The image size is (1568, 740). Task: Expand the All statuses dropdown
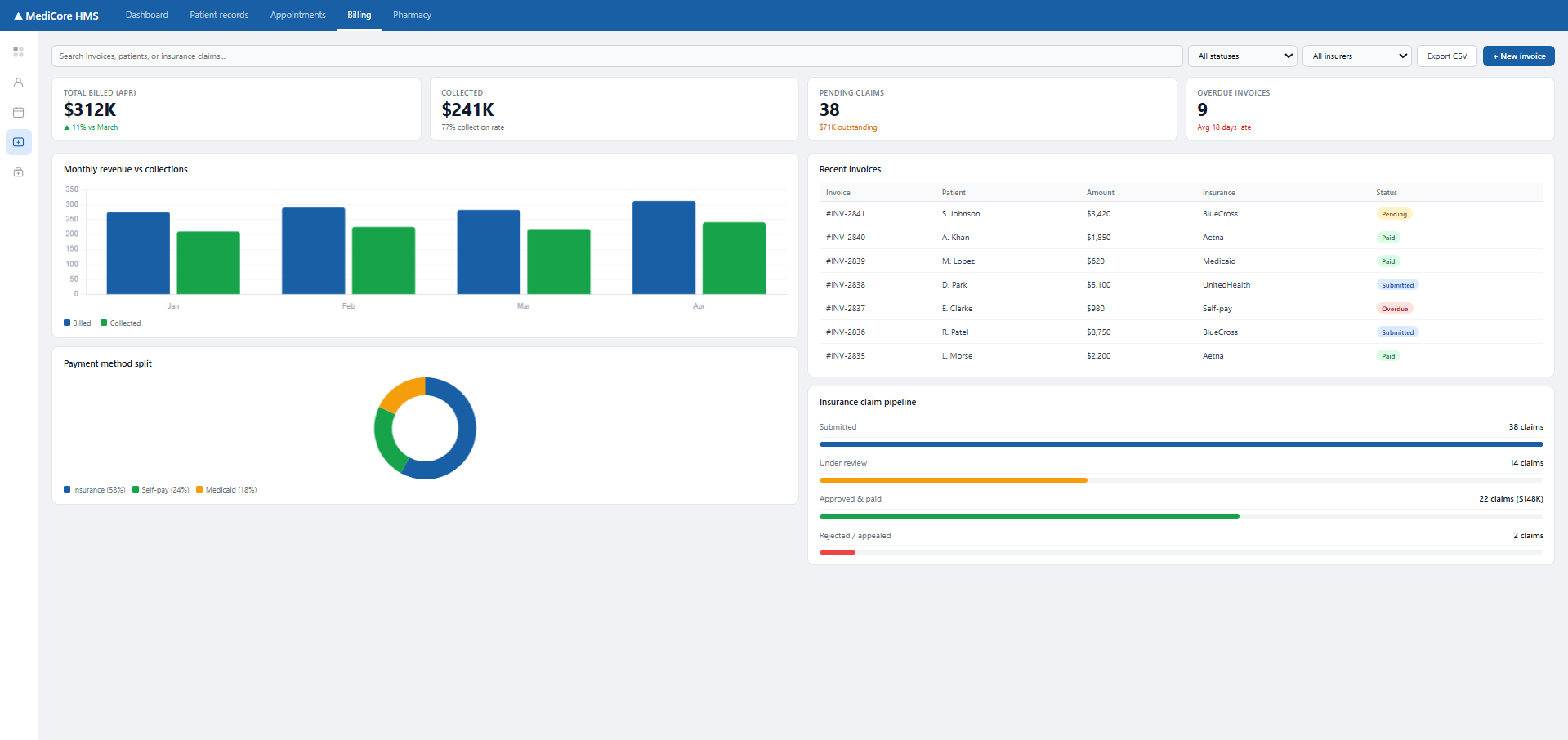(x=1242, y=56)
